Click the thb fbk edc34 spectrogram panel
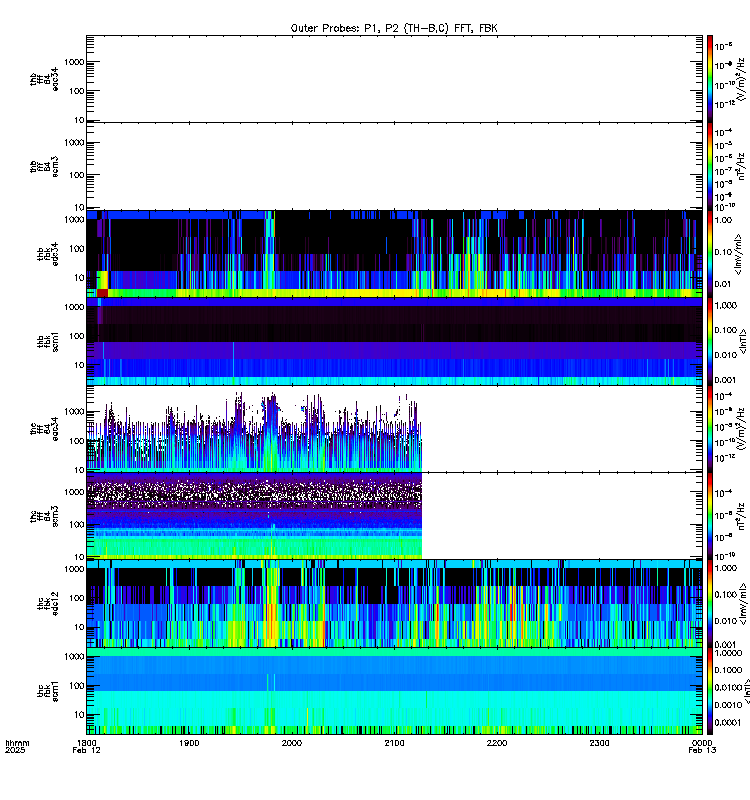Screen dimensions: 750x800 [394, 254]
